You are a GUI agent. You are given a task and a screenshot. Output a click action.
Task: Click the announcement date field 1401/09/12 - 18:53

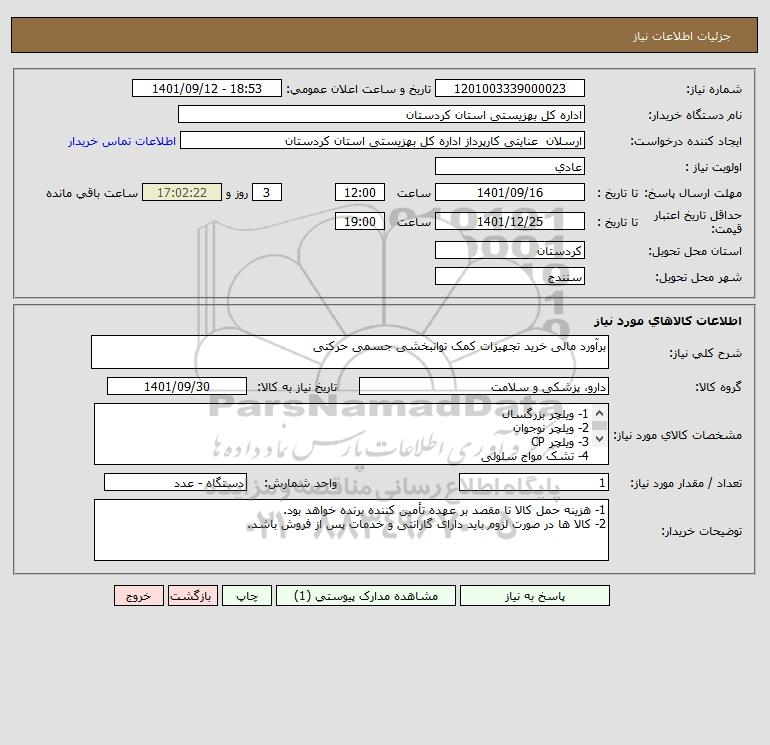coord(207,88)
